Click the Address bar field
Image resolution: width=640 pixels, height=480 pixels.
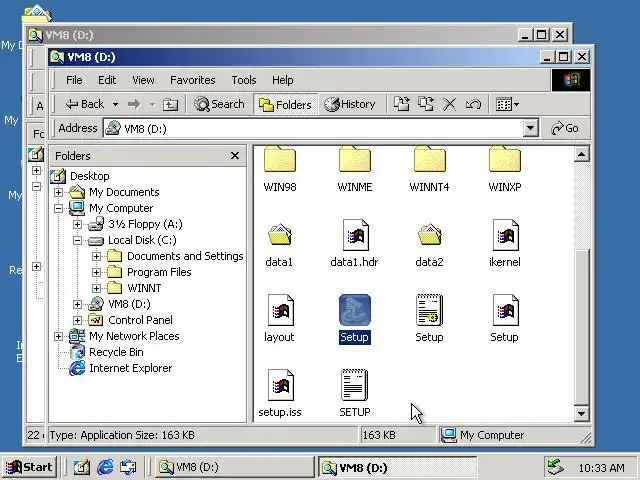click(x=313, y=129)
